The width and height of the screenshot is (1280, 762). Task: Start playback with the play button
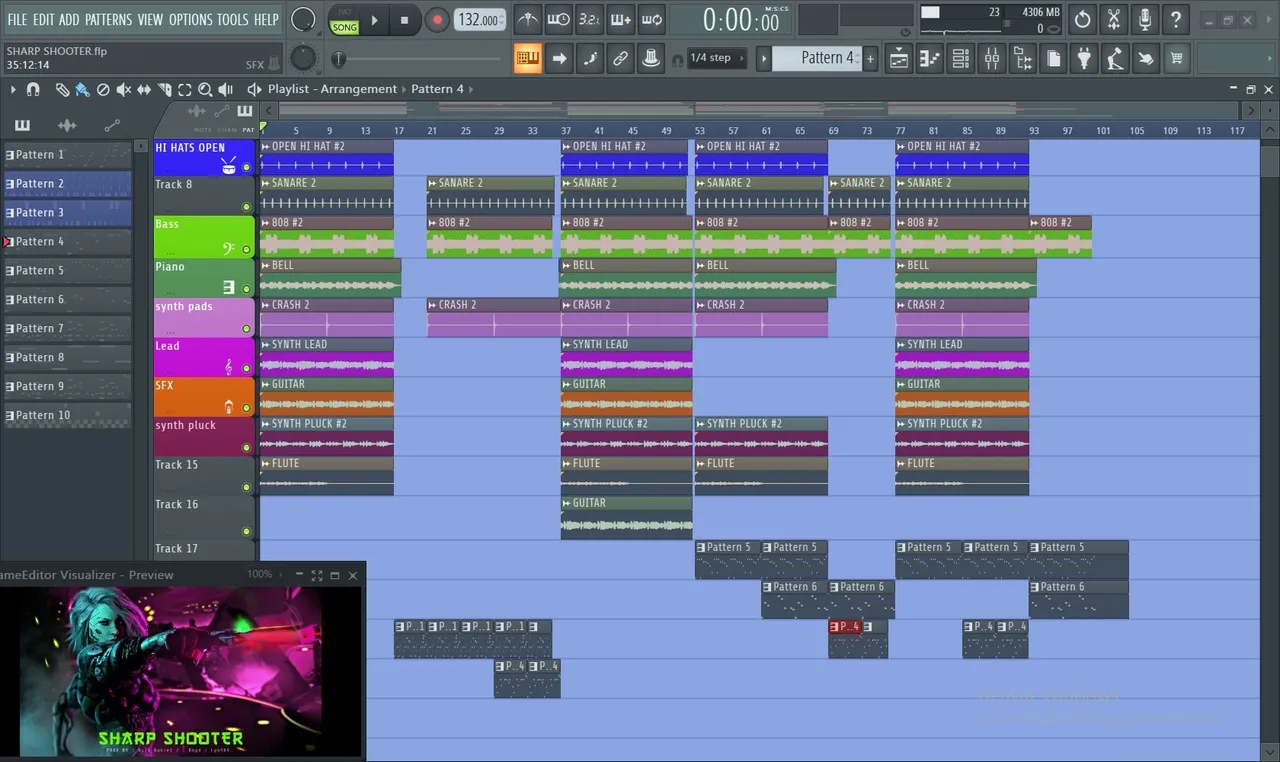click(x=374, y=20)
